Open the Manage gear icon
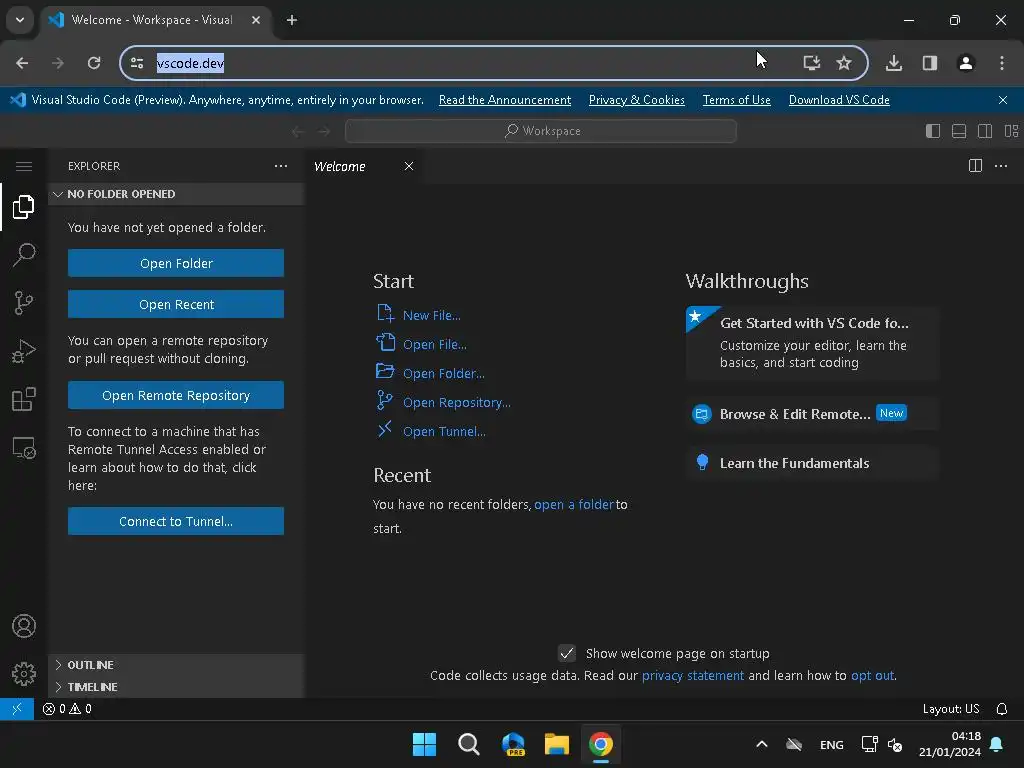The width and height of the screenshot is (1024, 768). 24,674
